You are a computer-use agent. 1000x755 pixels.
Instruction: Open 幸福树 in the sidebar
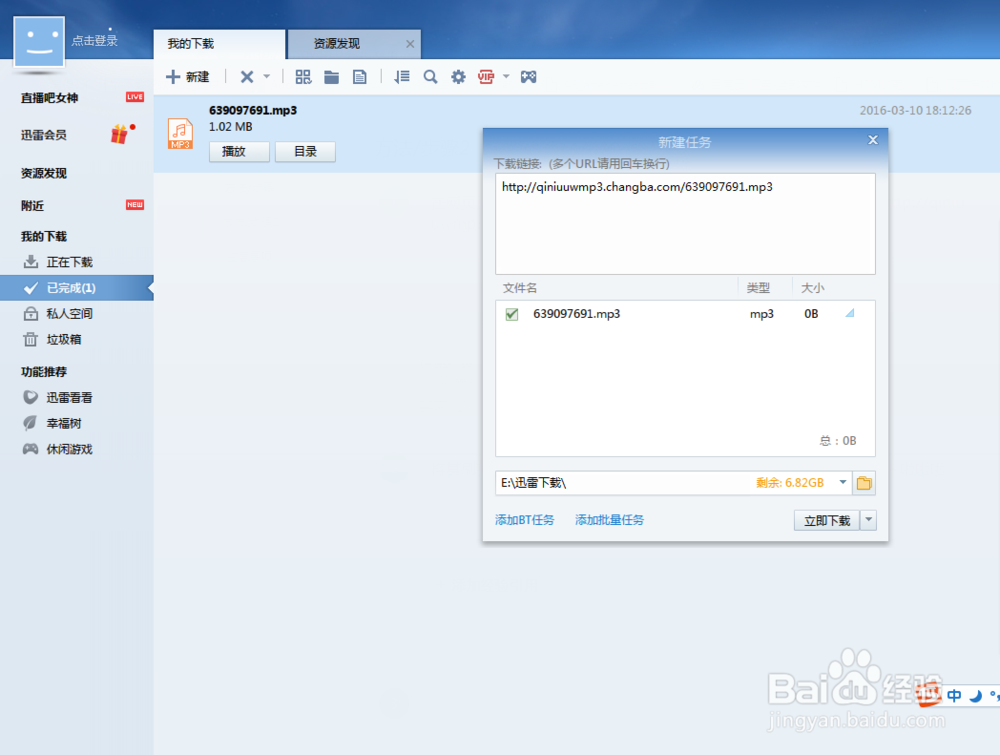point(64,423)
